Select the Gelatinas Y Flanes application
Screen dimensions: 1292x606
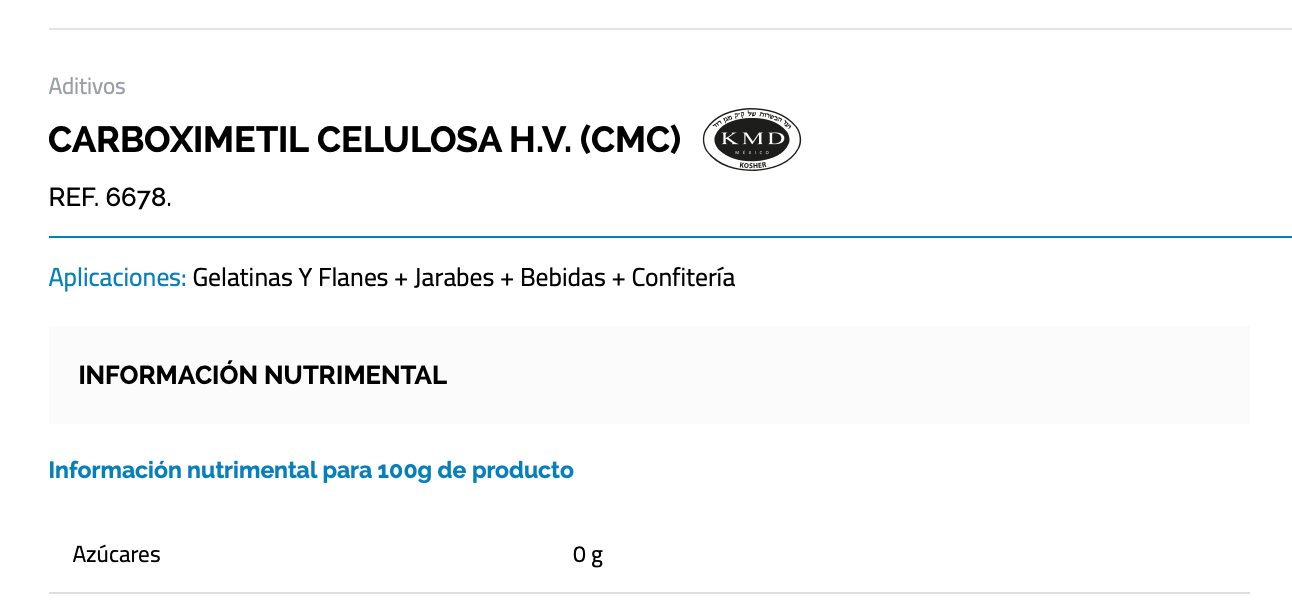click(290, 277)
